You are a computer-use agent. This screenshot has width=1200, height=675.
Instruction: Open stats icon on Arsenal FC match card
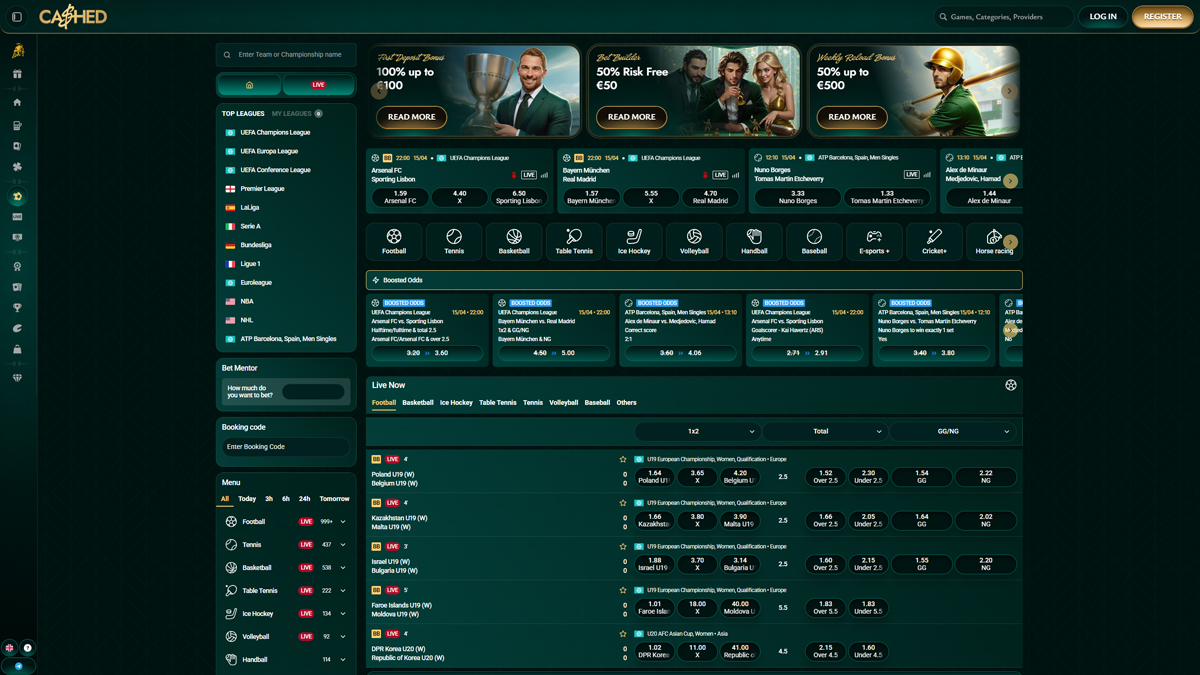(544, 175)
